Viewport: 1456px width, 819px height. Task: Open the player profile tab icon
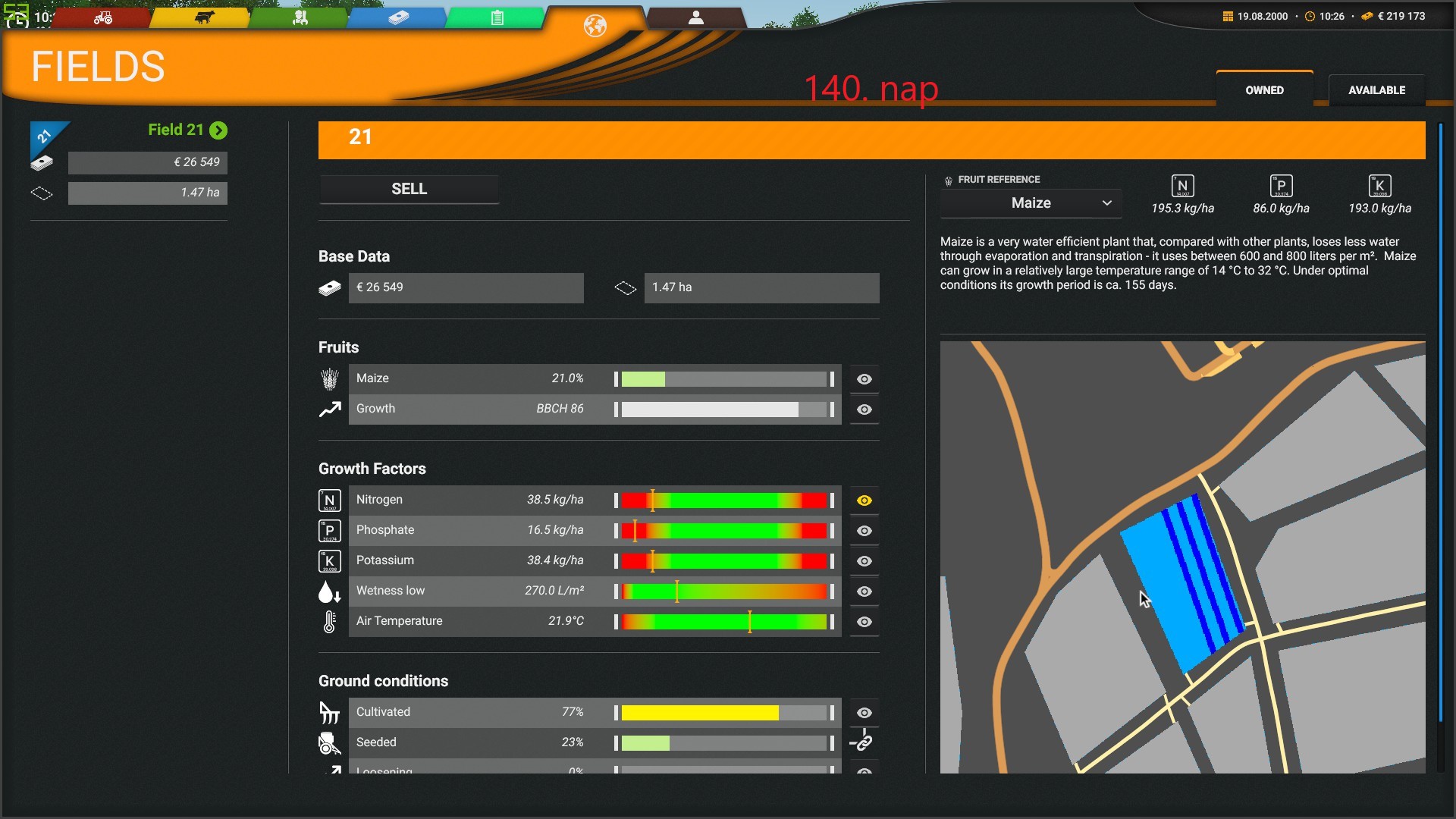[695, 17]
